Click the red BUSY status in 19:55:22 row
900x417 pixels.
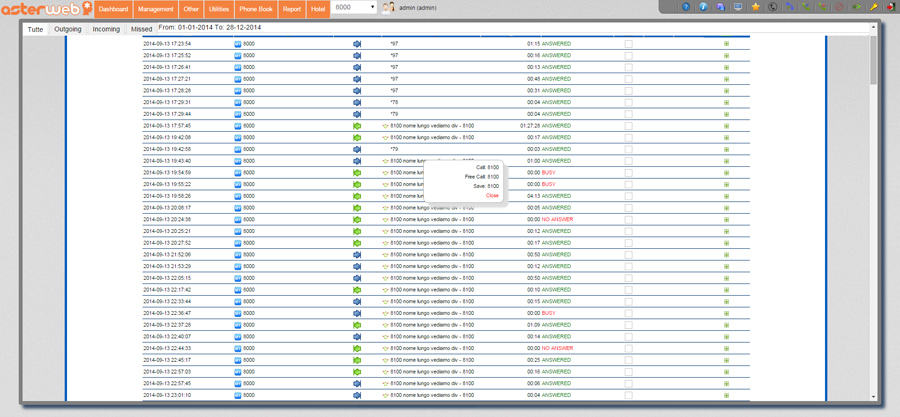tap(548, 184)
